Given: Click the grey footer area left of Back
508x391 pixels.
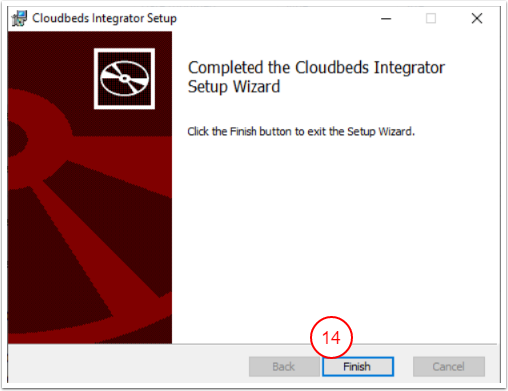Looking at the screenshot, I should pyautogui.click(x=128, y=365).
